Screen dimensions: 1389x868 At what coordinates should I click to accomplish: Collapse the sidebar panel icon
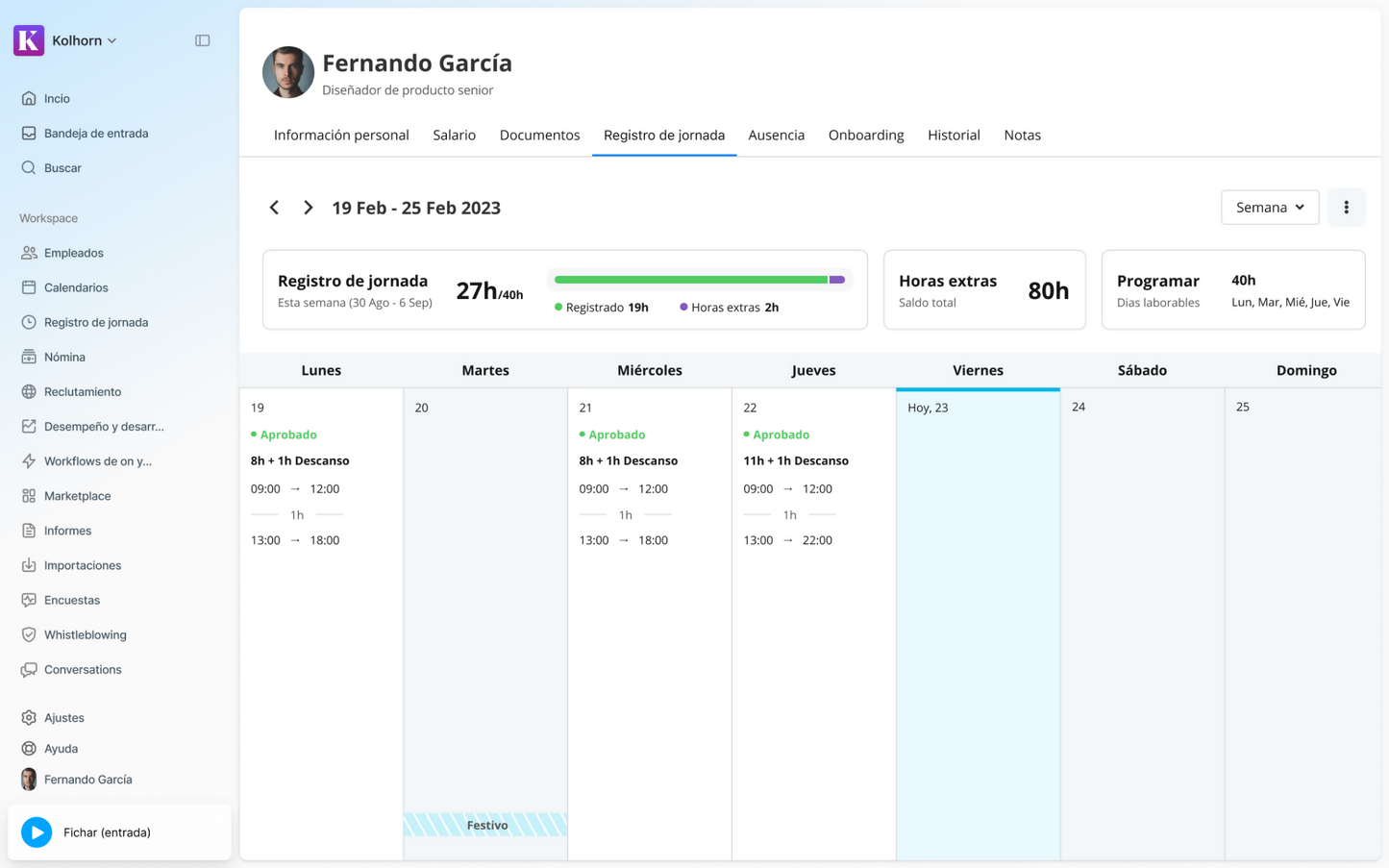pyautogui.click(x=202, y=40)
